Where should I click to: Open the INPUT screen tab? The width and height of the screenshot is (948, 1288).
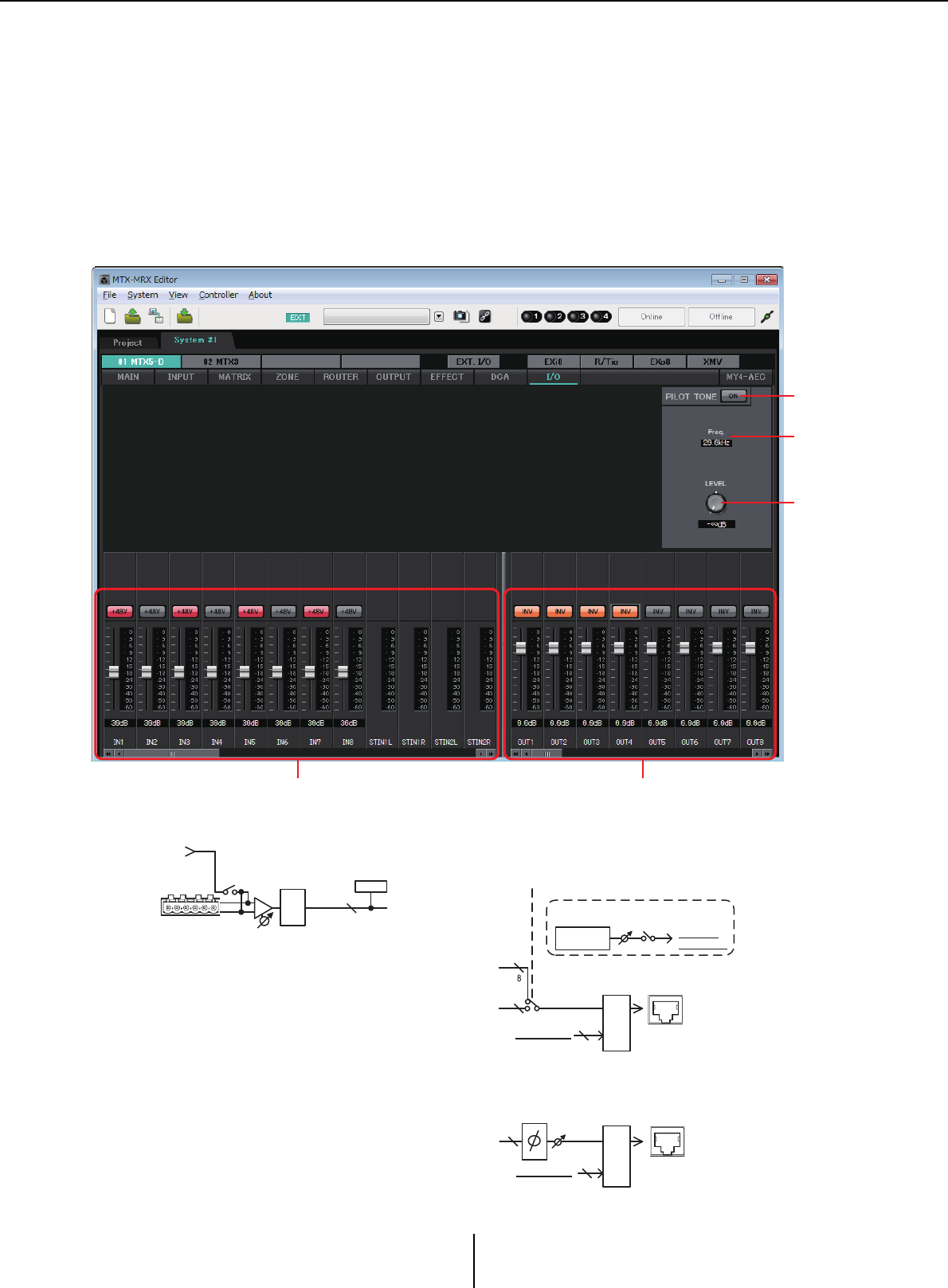coord(181,377)
